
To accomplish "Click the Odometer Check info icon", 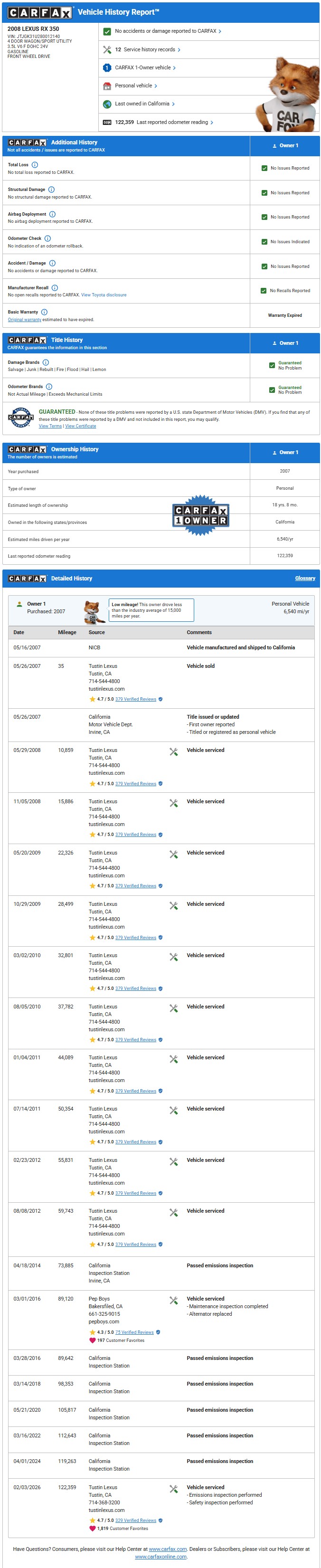I will pyautogui.click(x=47, y=238).
